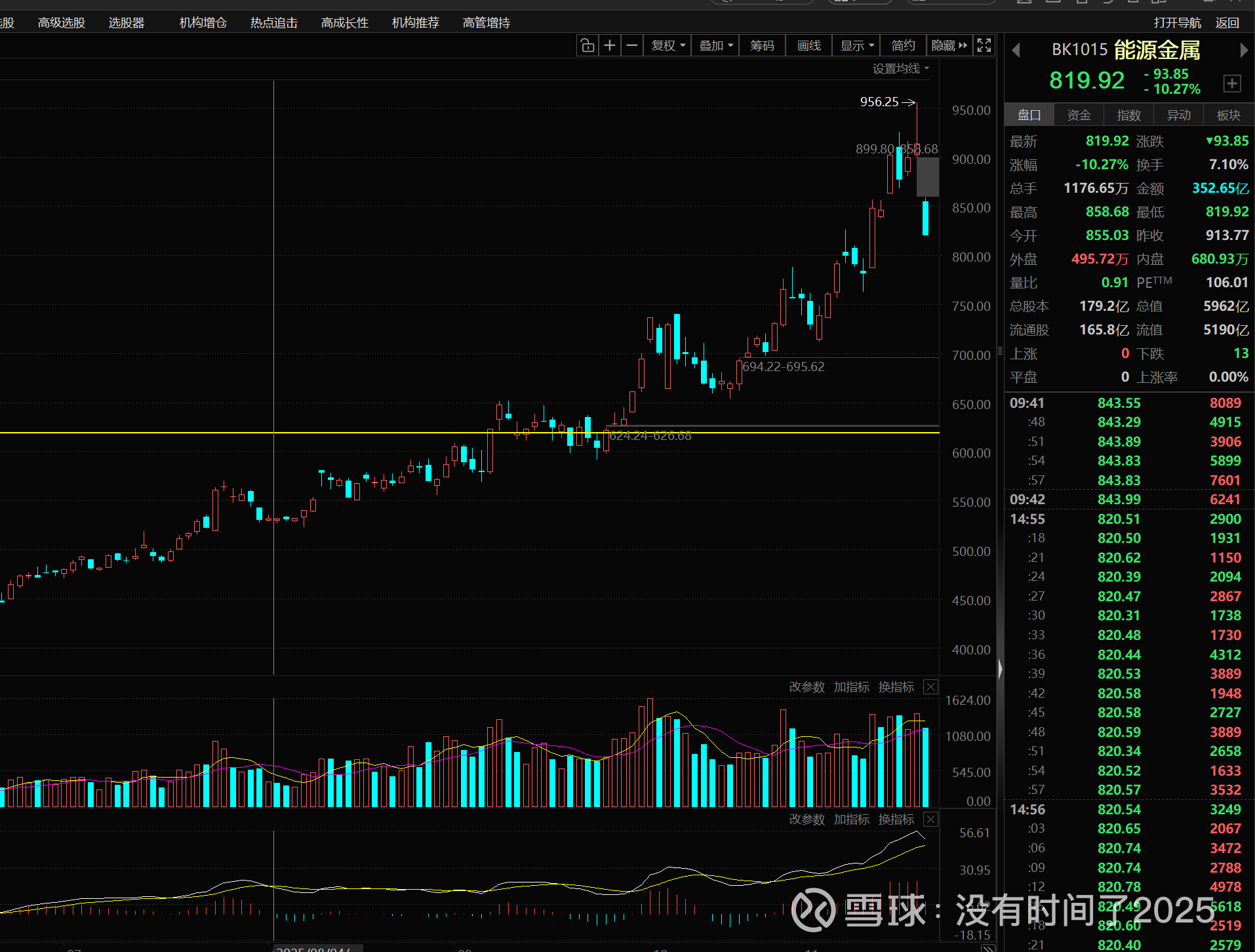Select the 画线 drawing tool button
This screenshot has height=952, width=1255.
(809, 45)
